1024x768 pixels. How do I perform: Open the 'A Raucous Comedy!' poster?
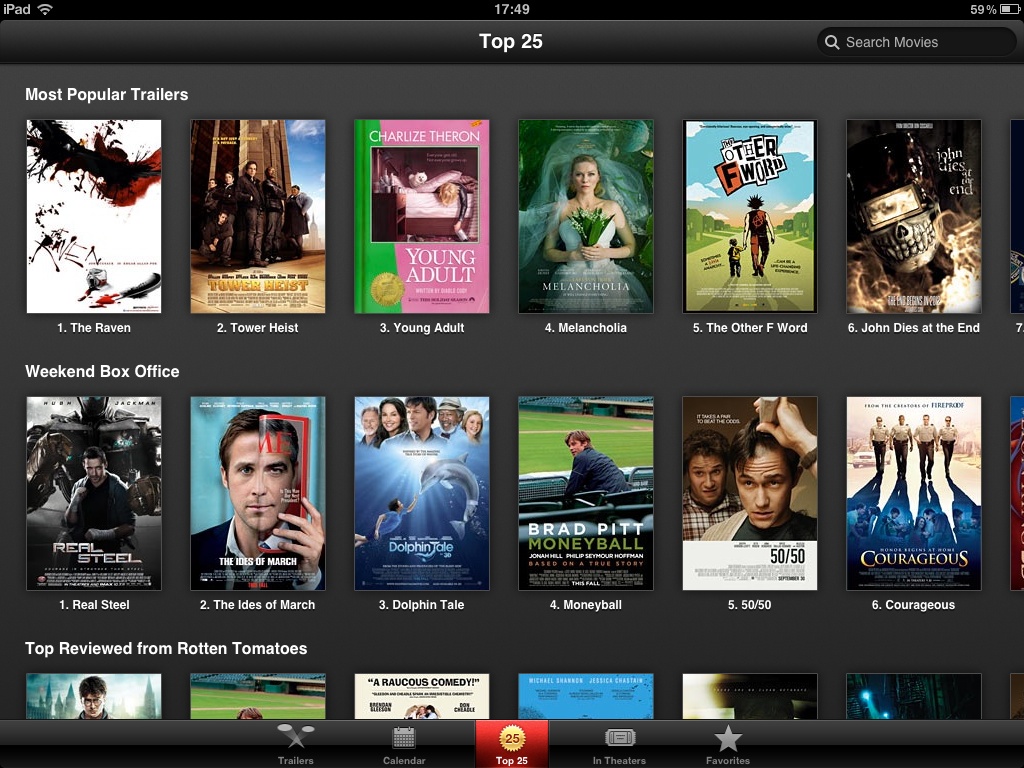pyautogui.click(x=422, y=696)
